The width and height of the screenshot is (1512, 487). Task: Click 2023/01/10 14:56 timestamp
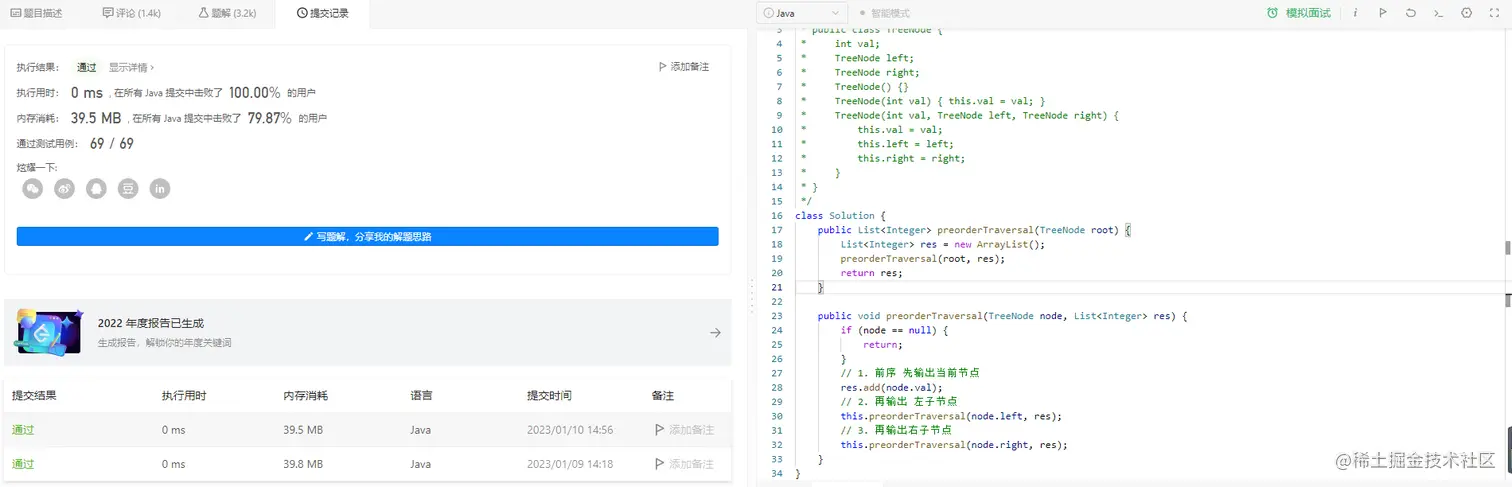tap(570, 430)
